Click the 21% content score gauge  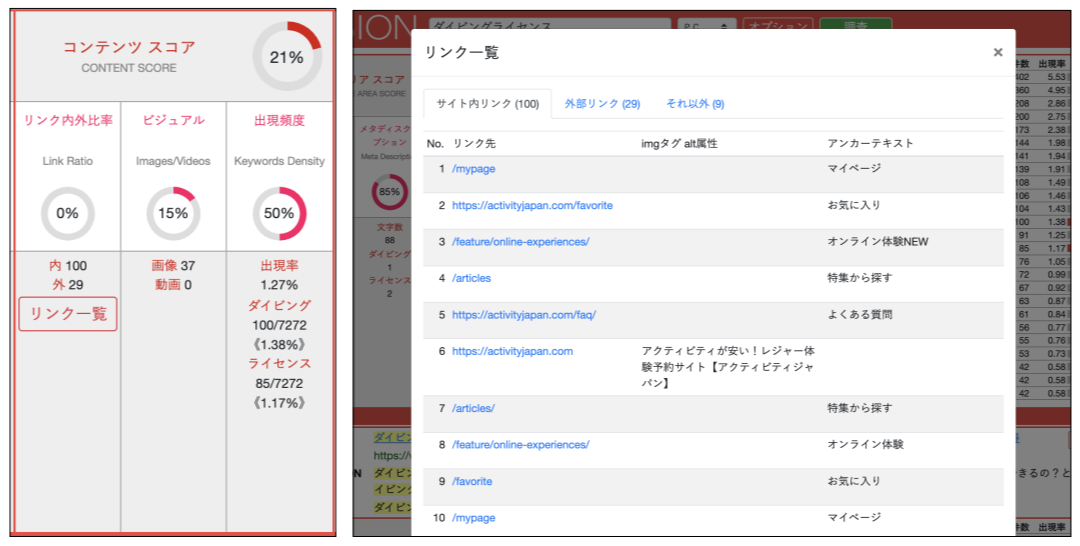tap(287, 57)
